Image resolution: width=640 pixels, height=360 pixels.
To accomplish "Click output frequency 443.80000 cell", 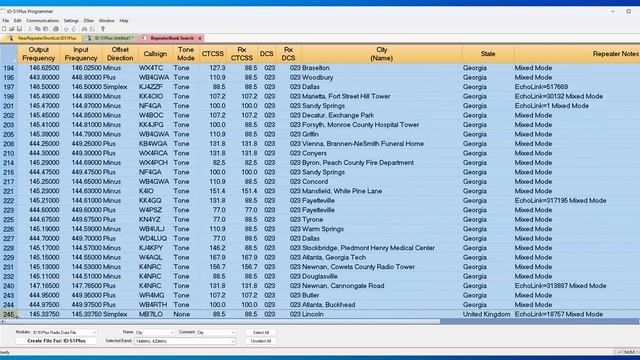I will 39,77.
